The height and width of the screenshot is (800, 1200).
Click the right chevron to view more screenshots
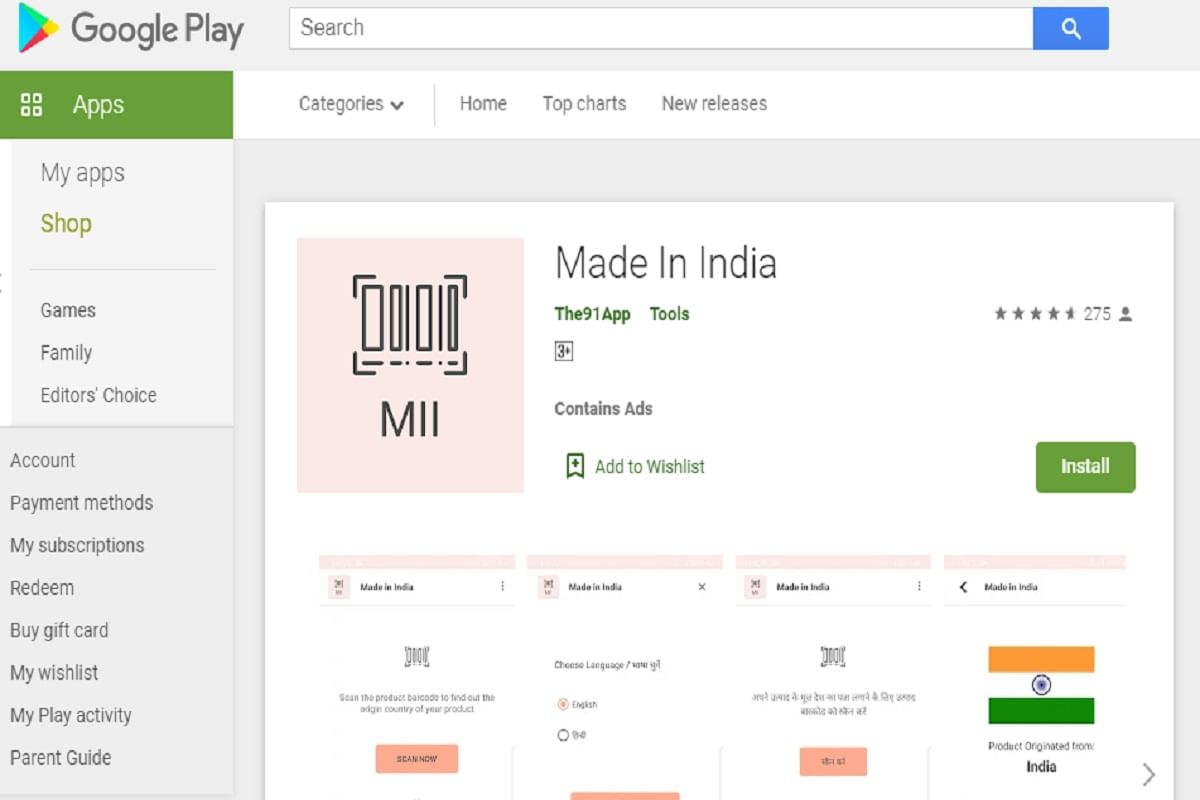click(x=1148, y=773)
